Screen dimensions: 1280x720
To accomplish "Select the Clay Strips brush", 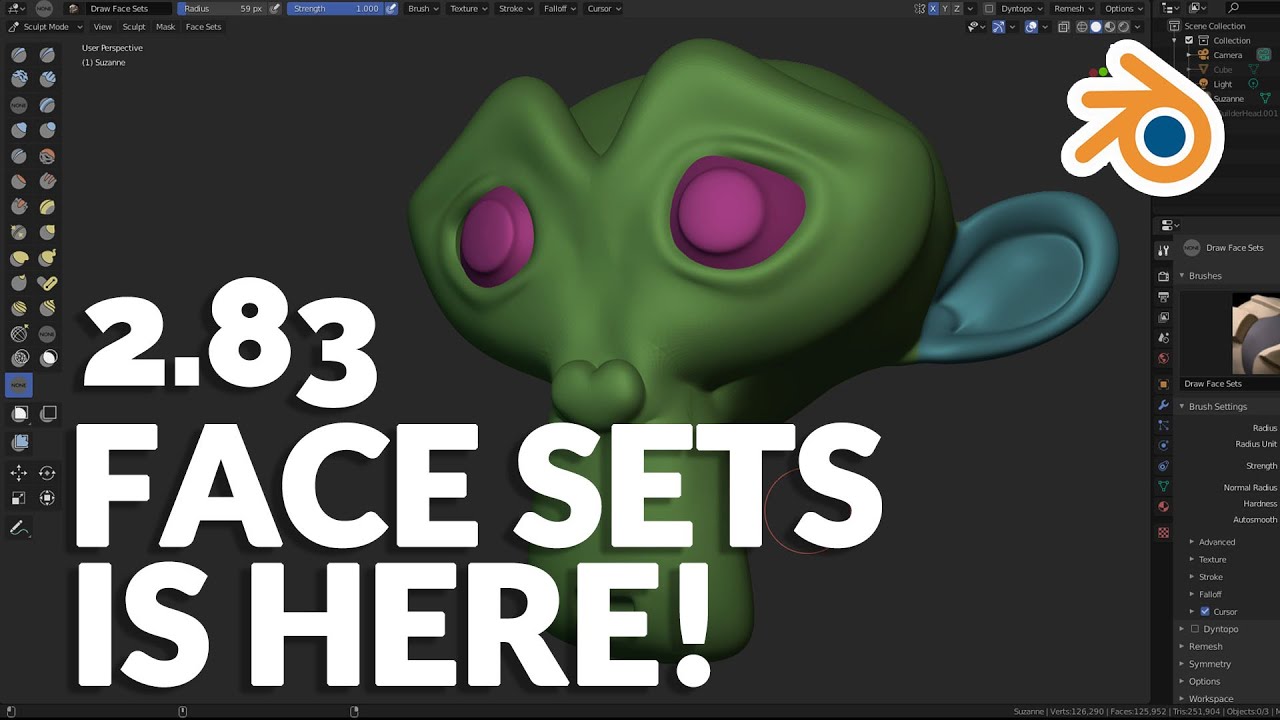I will click(x=47, y=79).
